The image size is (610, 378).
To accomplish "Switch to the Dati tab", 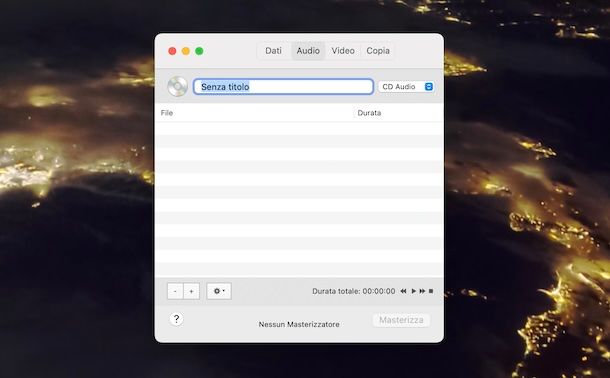I will pyautogui.click(x=273, y=51).
